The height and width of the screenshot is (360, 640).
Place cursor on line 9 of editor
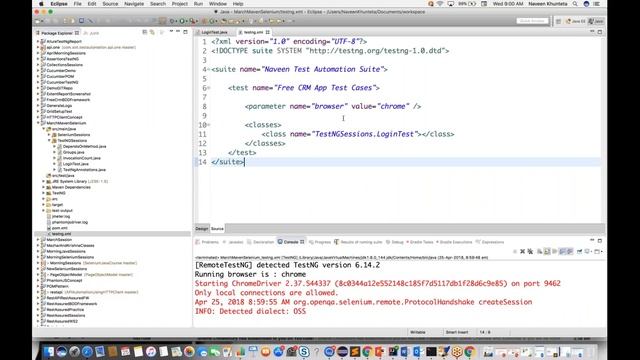[x=406, y=116]
